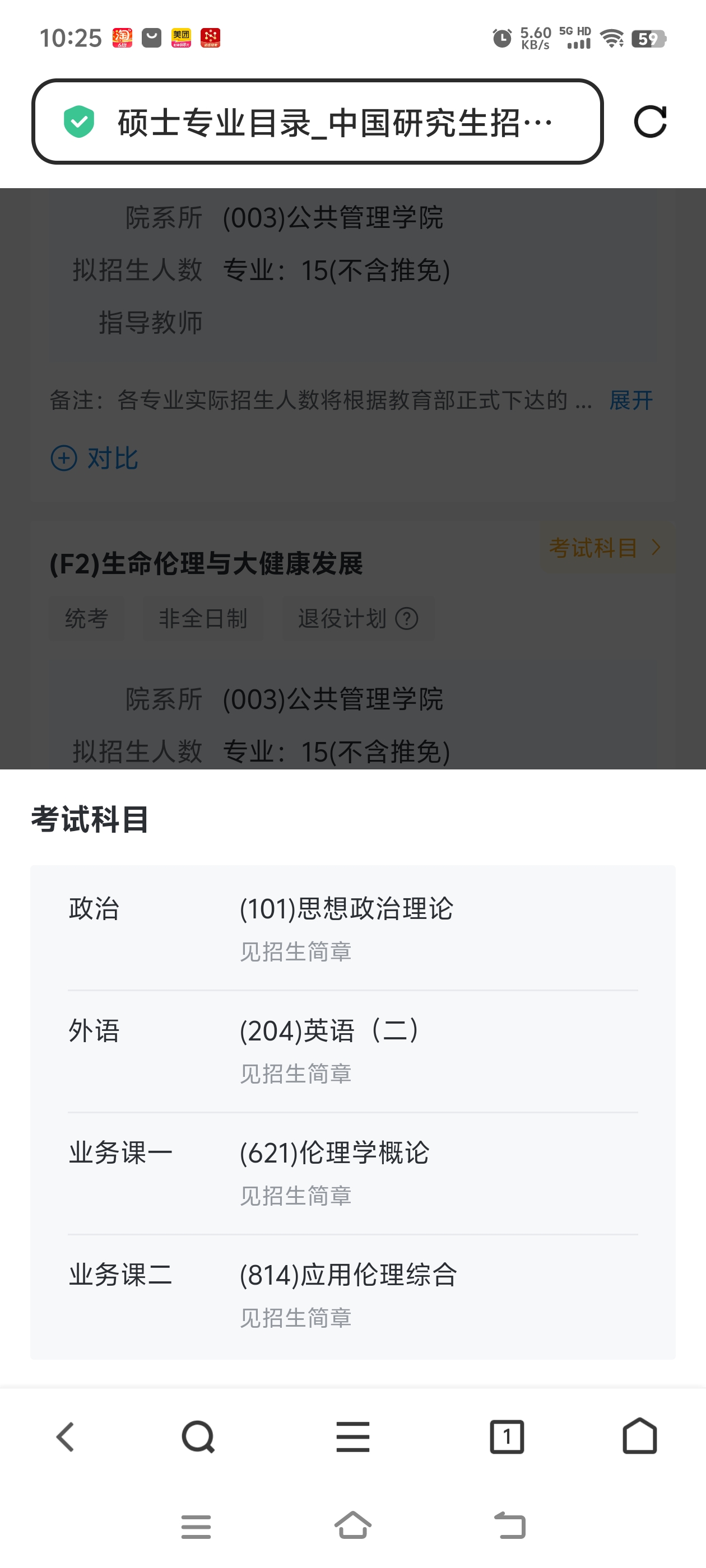The width and height of the screenshot is (706, 1568).
Task: Tap the page reload icon
Action: coord(650,122)
